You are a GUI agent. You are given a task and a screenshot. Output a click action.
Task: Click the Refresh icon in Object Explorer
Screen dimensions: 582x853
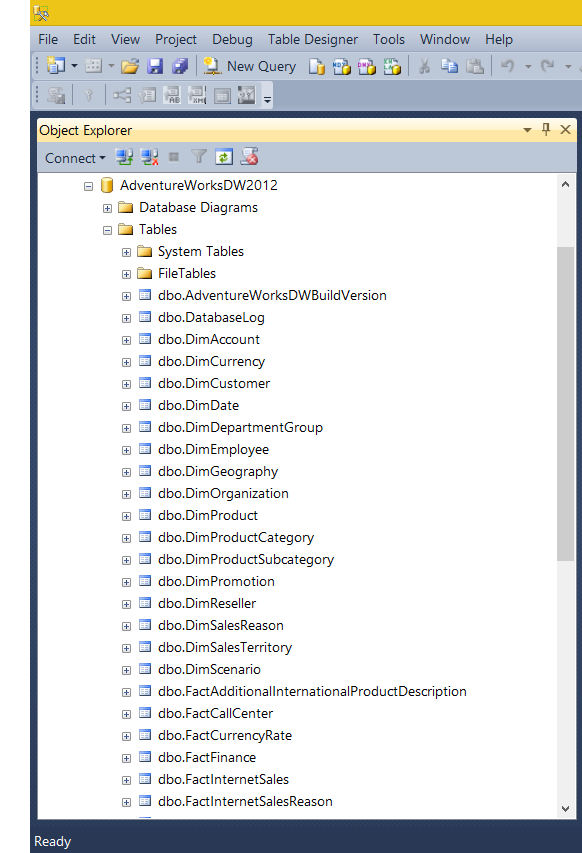coord(224,158)
